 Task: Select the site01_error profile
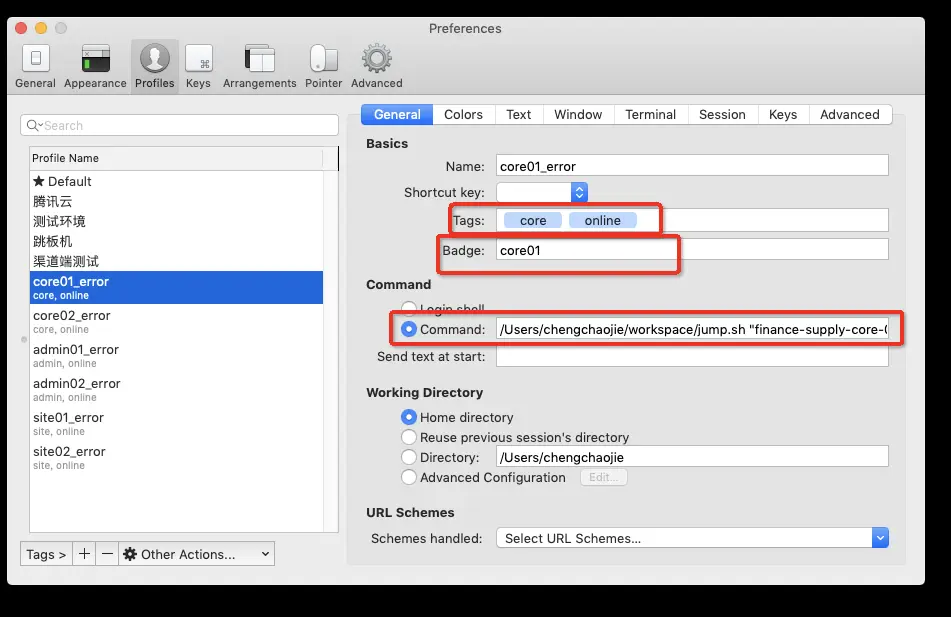tap(176, 423)
